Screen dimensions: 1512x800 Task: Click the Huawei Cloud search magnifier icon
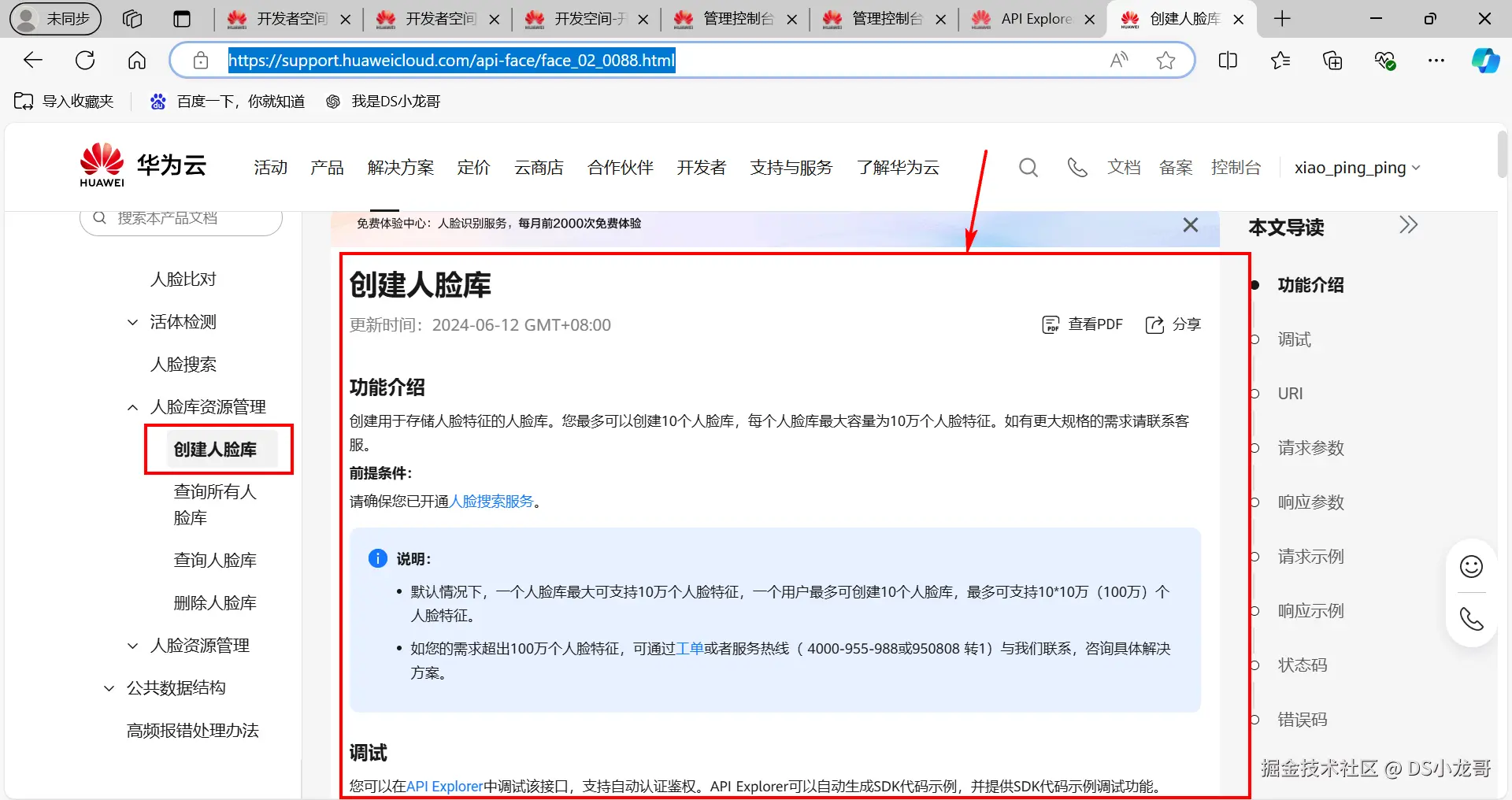click(x=1028, y=167)
